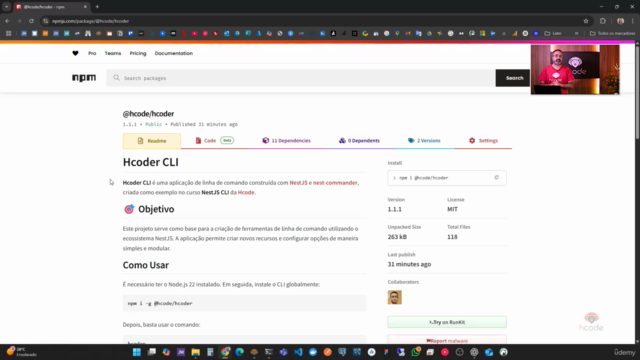Click the Hcoder CLI heading

[x=151, y=162]
